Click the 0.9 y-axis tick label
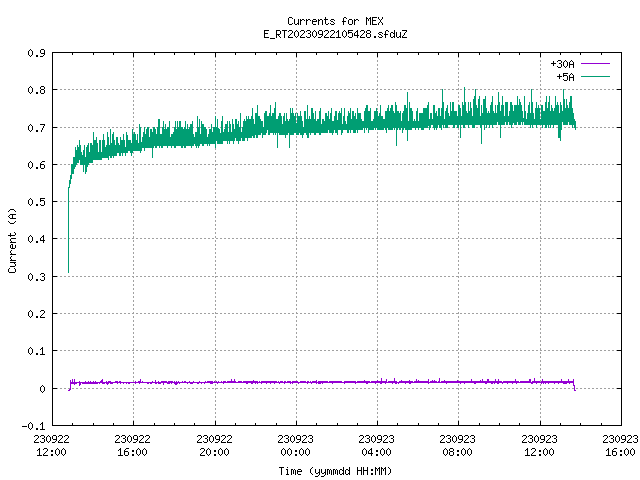 point(36,53)
